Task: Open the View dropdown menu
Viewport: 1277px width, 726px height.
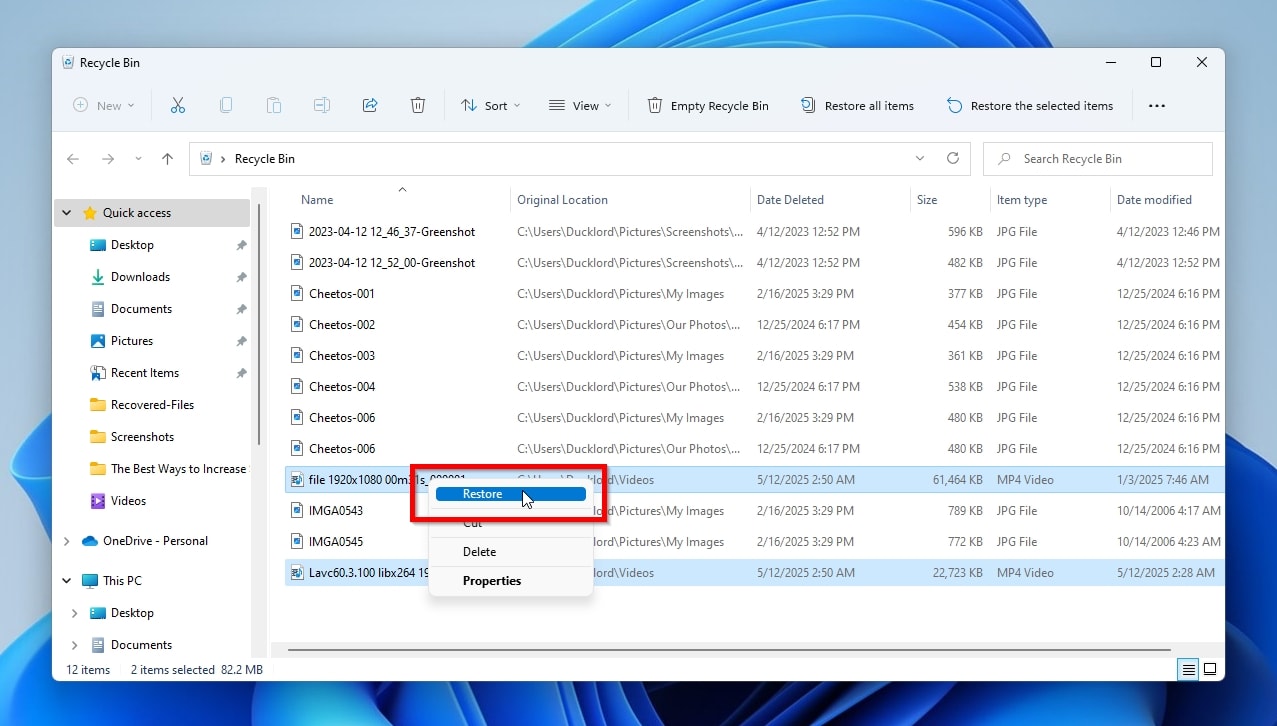Action: [580, 105]
